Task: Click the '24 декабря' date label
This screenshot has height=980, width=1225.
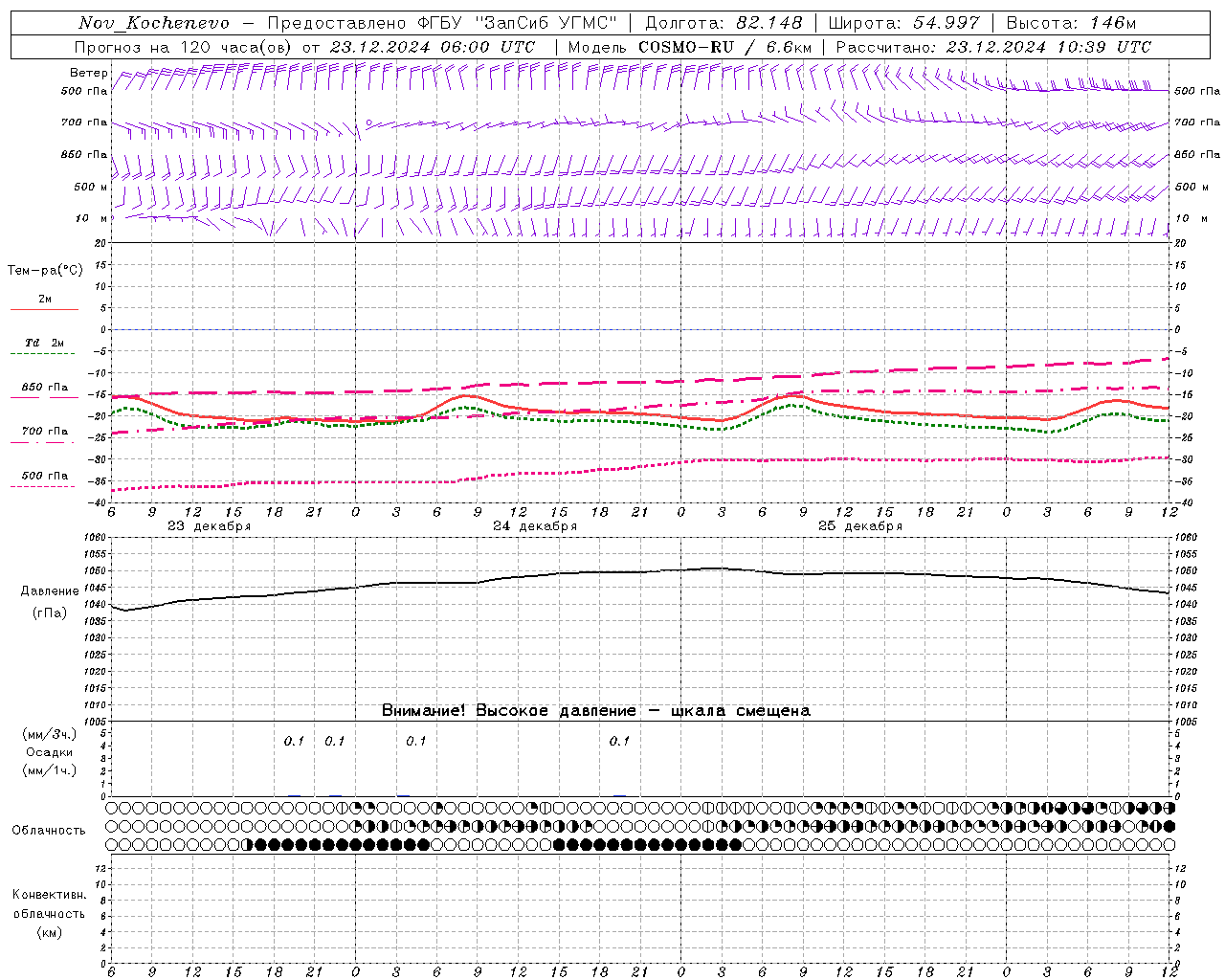Action: pyautogui.click(x=535, y=526)
